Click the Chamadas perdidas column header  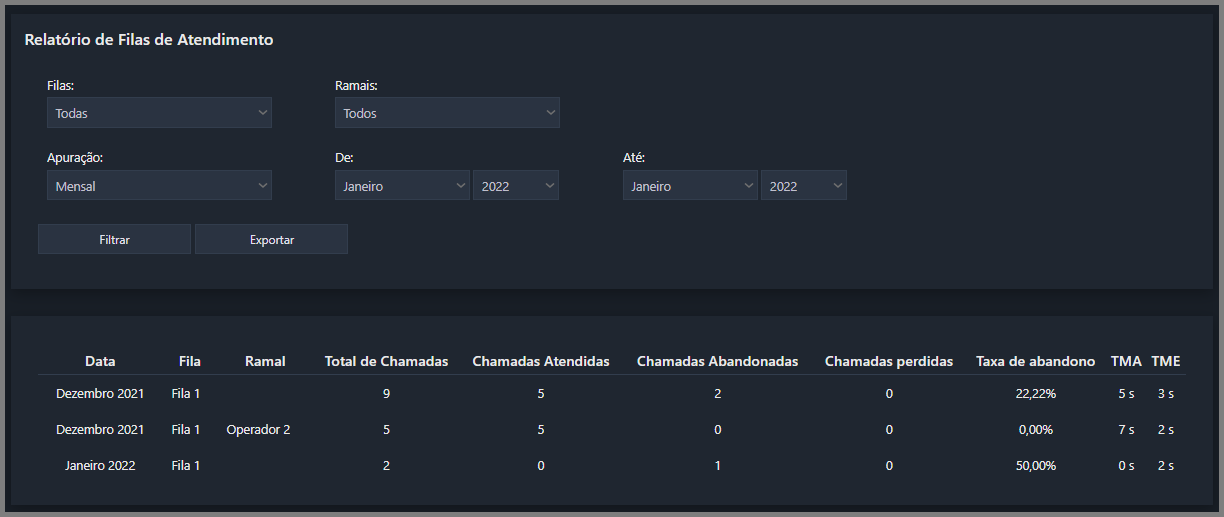tap(889, 361)
